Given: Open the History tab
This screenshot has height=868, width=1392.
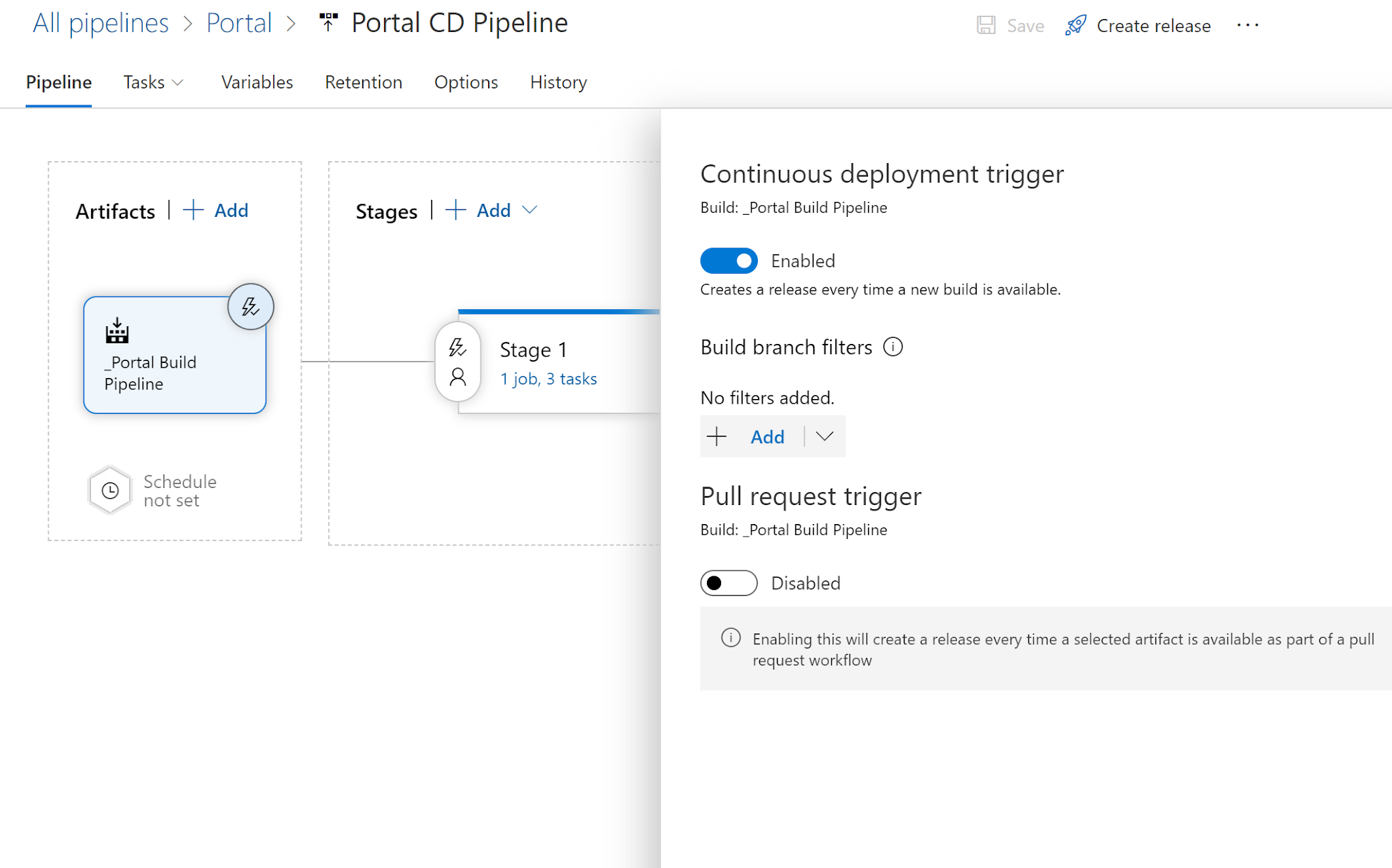Looking at the screenshot, I should coord(557,82).
